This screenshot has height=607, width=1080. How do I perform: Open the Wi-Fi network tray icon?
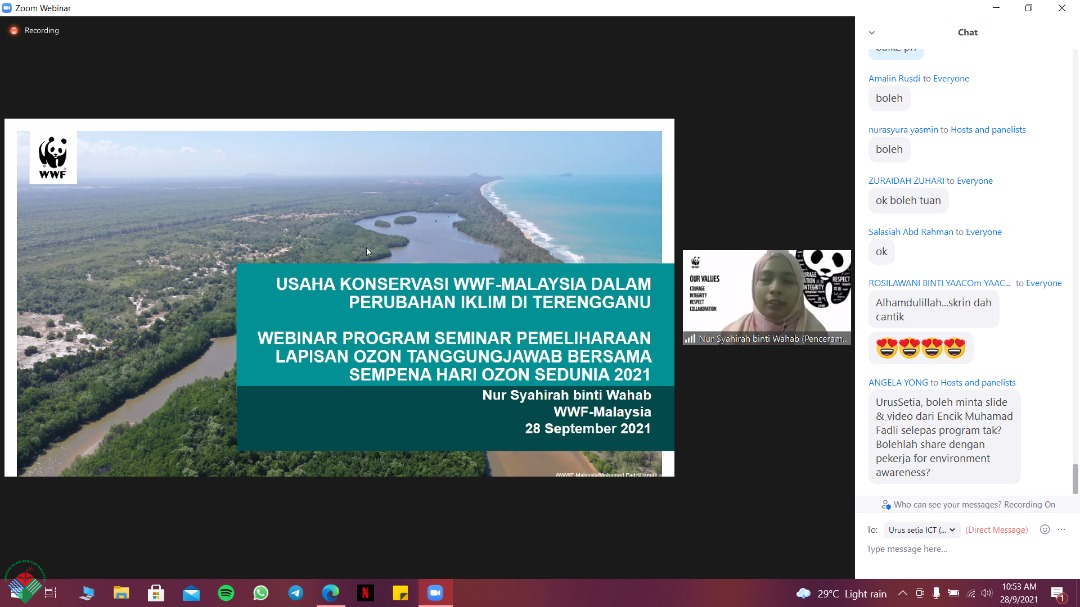[x=970, y=593]
